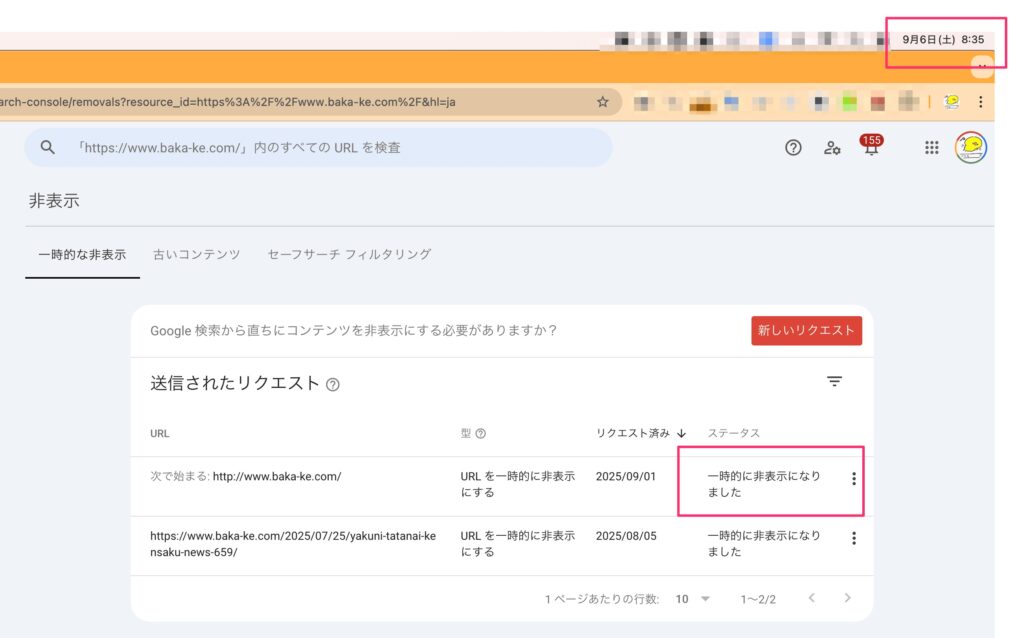Switch to 古いコンテンツ tab
The height and width of the screenshot is (638, 1024).
[x=197, y=255]
